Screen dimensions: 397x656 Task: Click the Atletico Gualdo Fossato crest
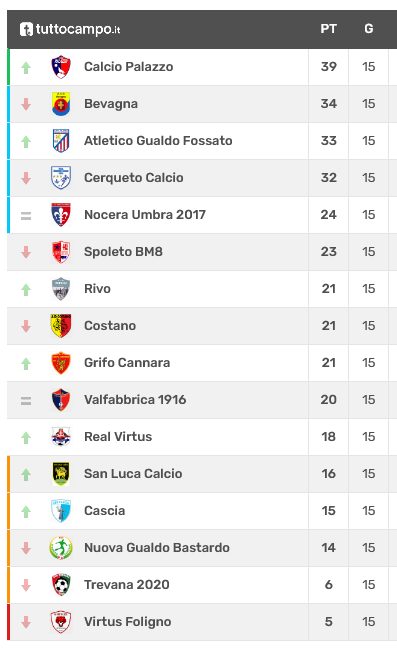tap(61, 141)
